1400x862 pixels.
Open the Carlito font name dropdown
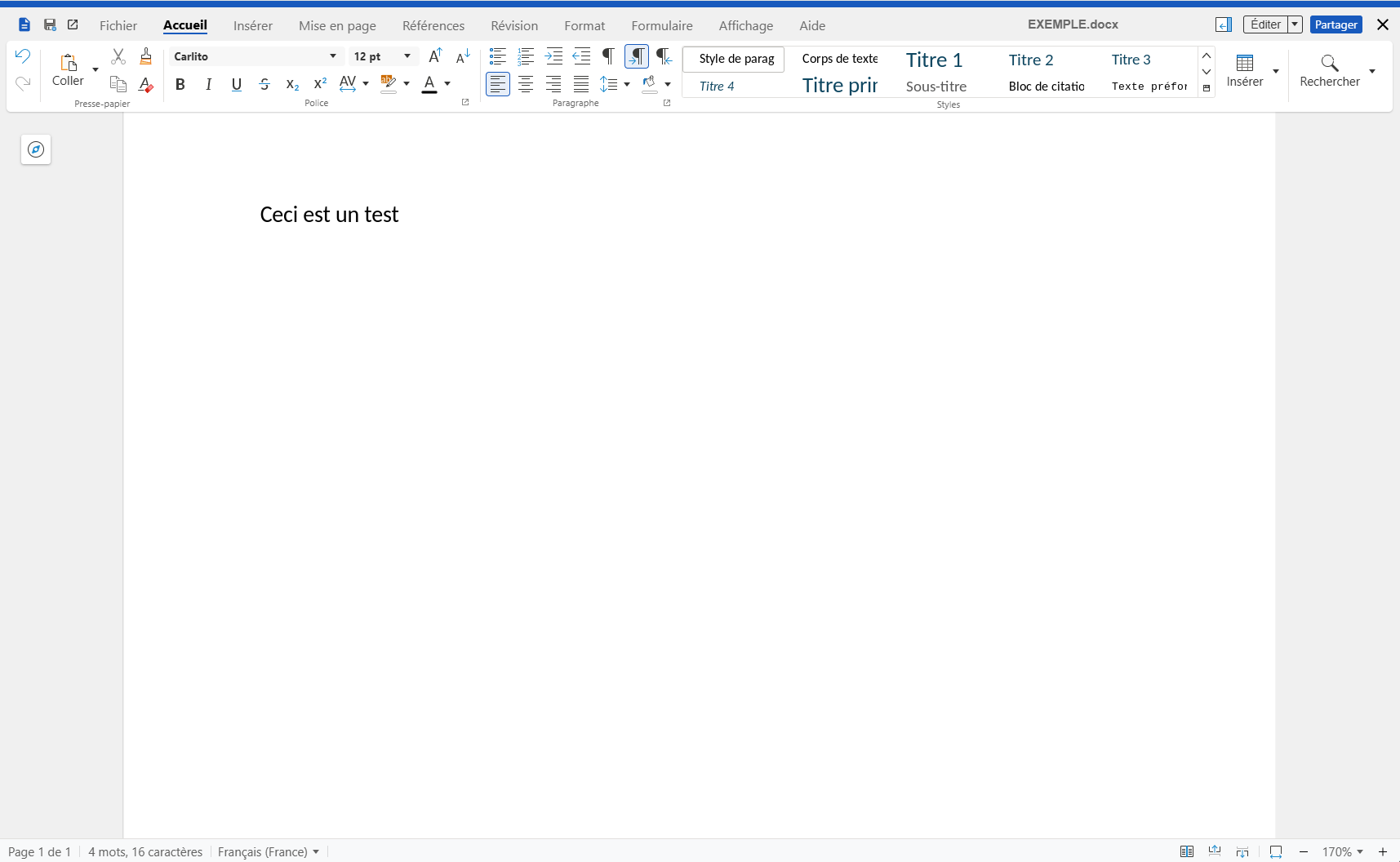[333, 56]
